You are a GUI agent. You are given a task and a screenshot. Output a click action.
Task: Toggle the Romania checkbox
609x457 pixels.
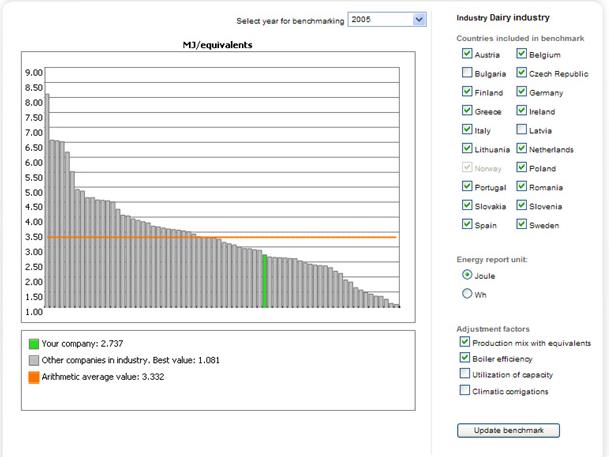click(x=521, y=186)
